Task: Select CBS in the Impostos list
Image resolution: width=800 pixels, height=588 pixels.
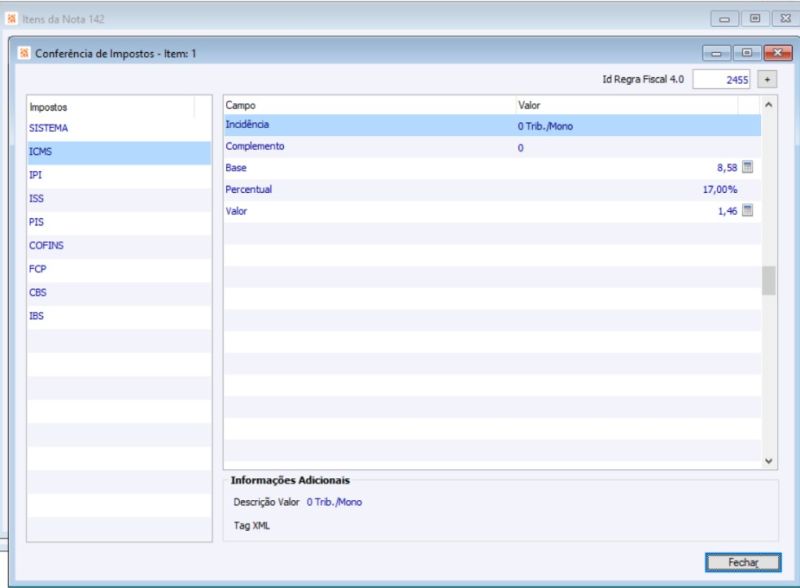Action: tap(119, 292)
